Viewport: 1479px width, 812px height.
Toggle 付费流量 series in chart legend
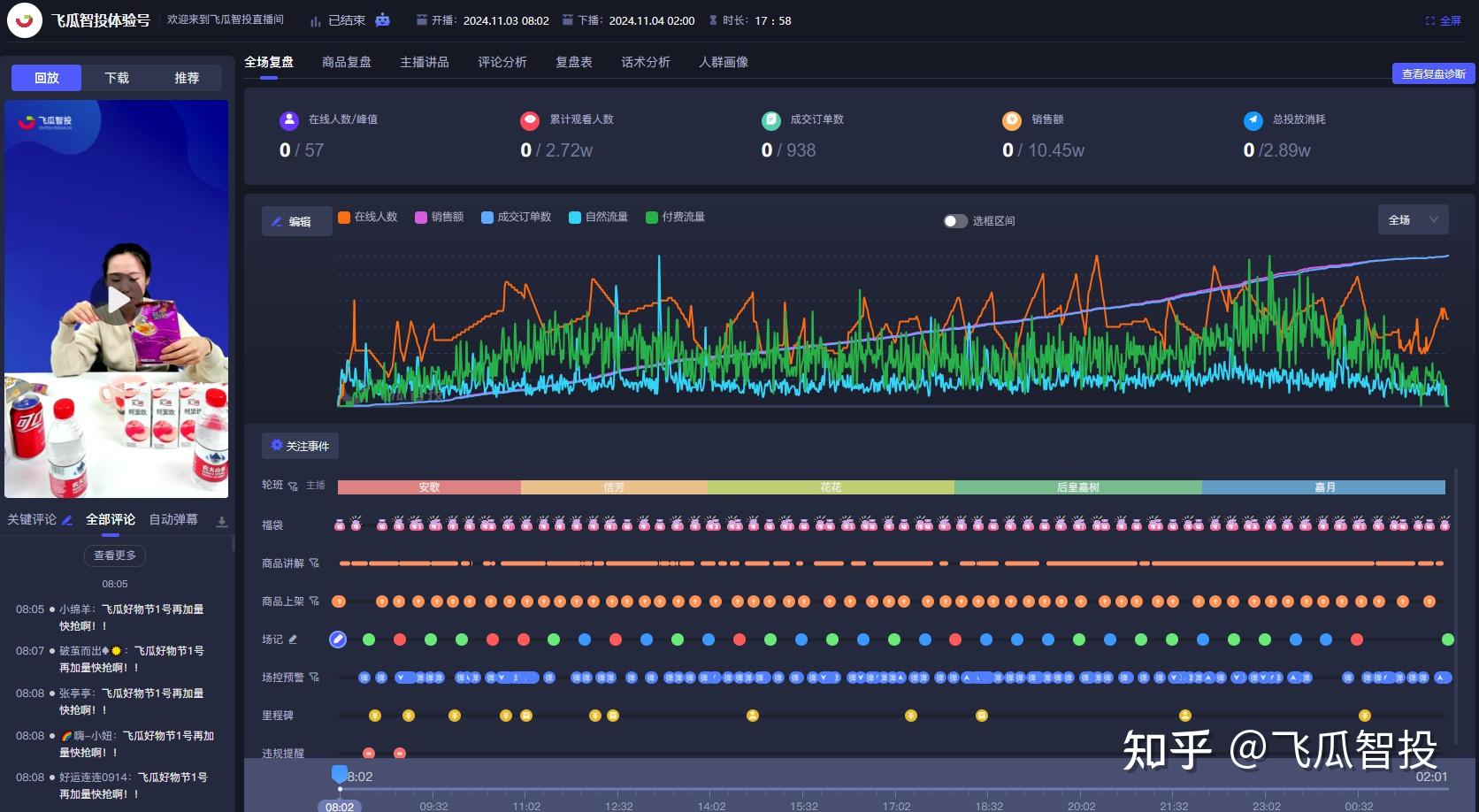click(x=676, y=218)
